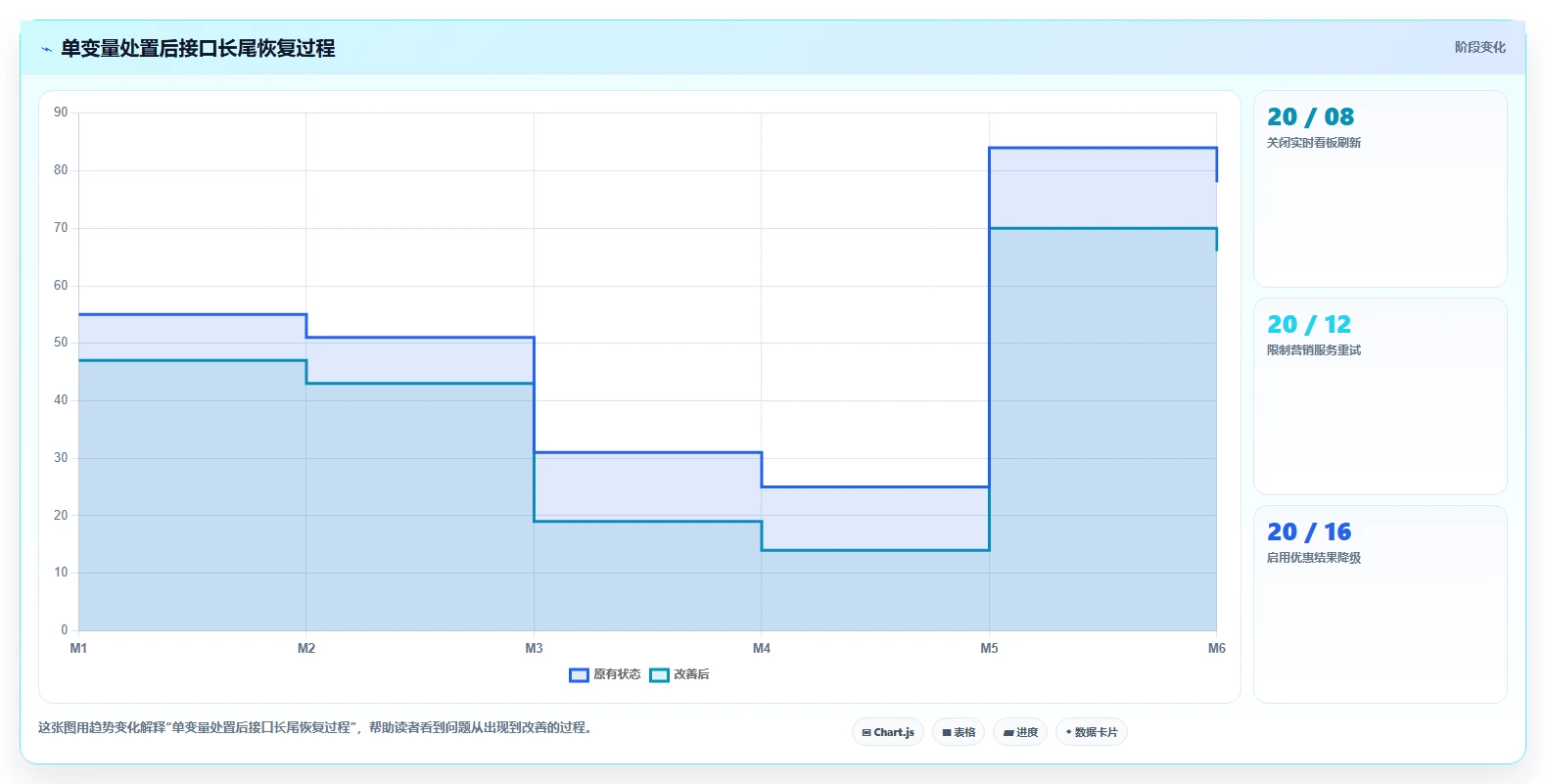Click the 70 y-axis label

coord(61,228)
